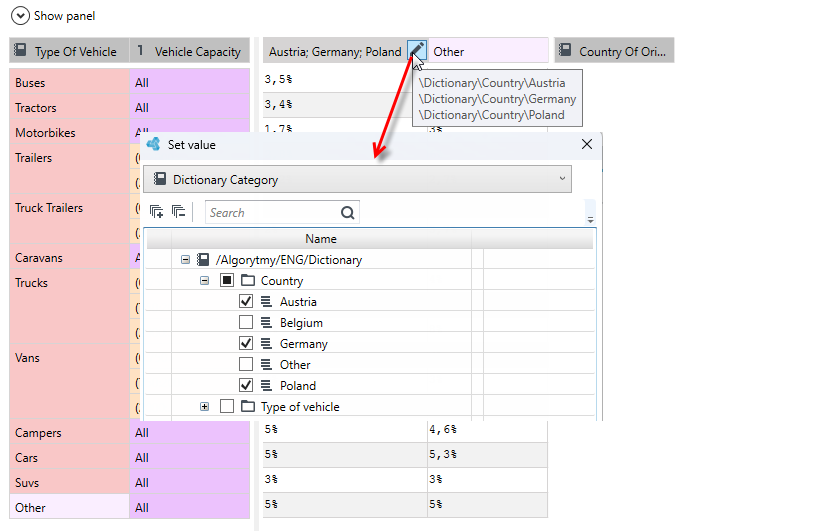This screenshot has width=816, height=531.
Task: Select the Trucks row label
Action: pyautogui.click(x=69, y=307)
